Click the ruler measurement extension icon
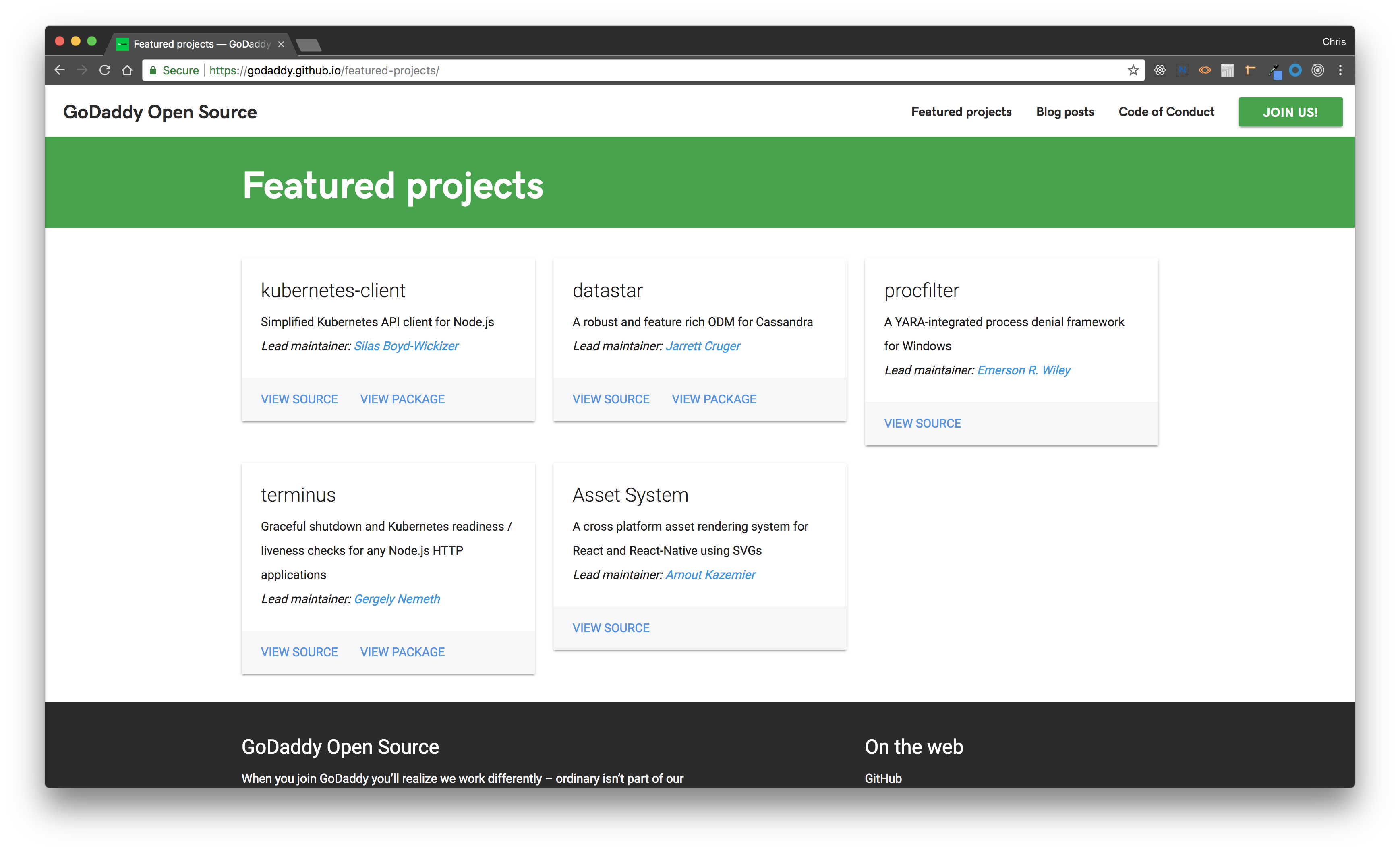Screen dimensions: 1400x852 pos(1250,70)
